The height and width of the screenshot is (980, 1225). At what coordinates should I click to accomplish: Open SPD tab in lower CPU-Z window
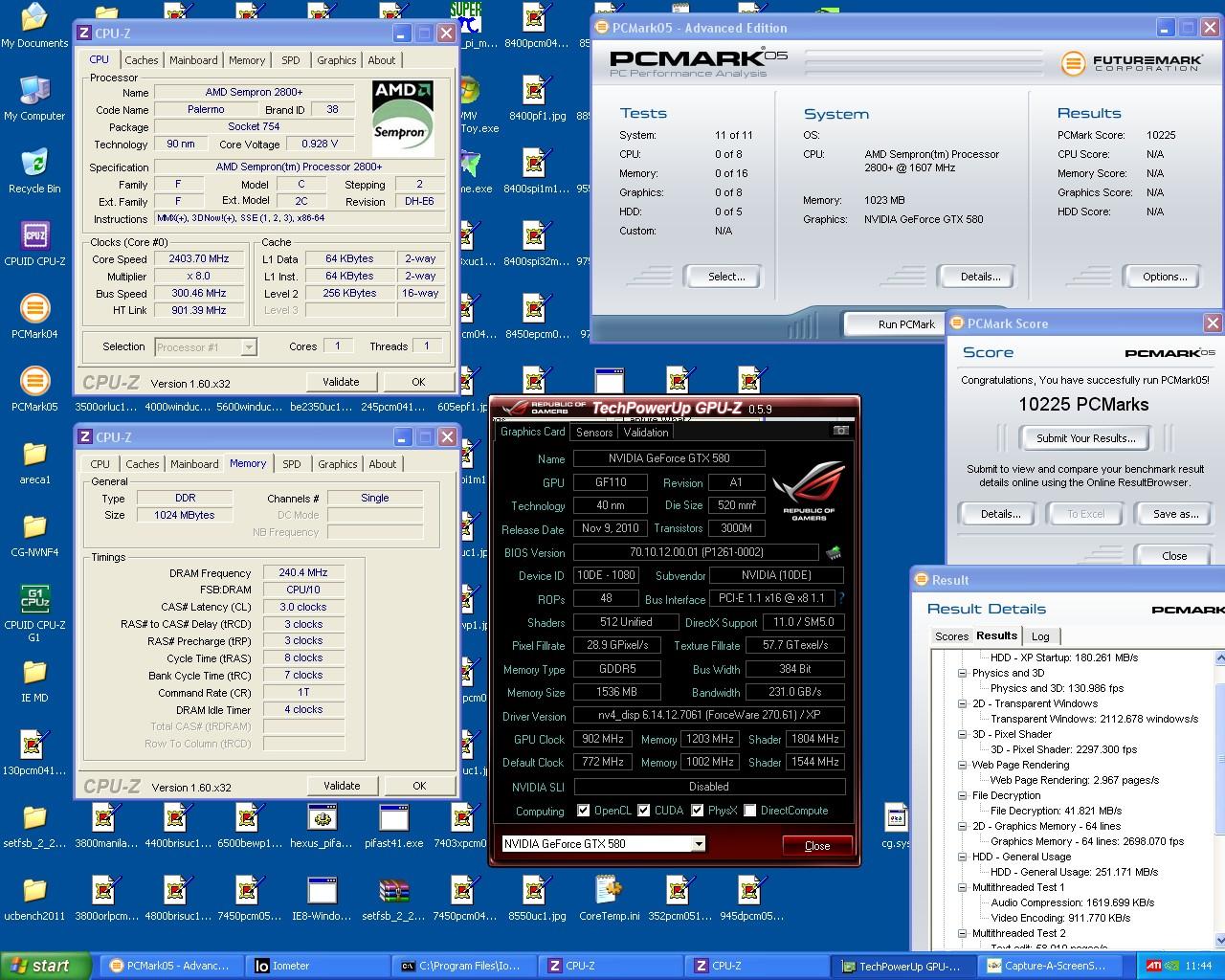pyautogui.click(x=292, y=464)
